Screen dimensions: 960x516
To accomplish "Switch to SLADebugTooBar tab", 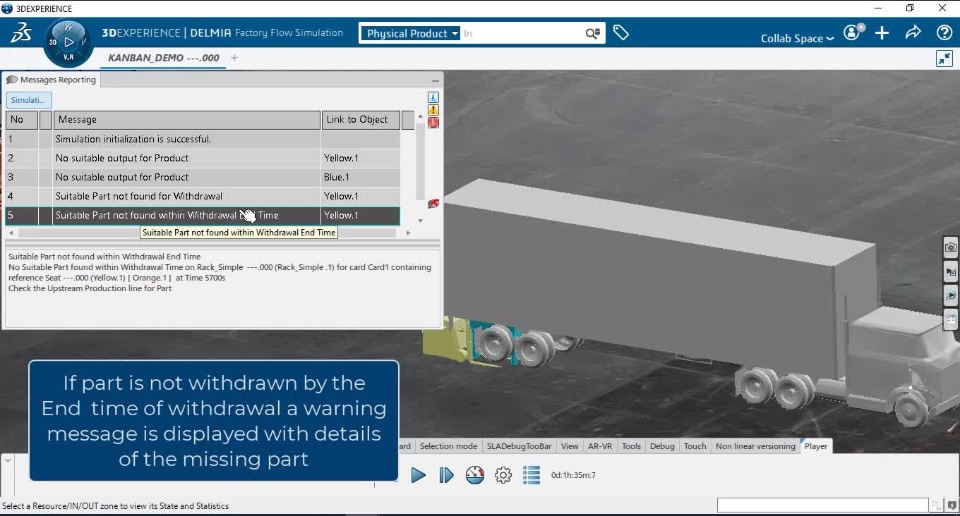I will tap(519, 446).
